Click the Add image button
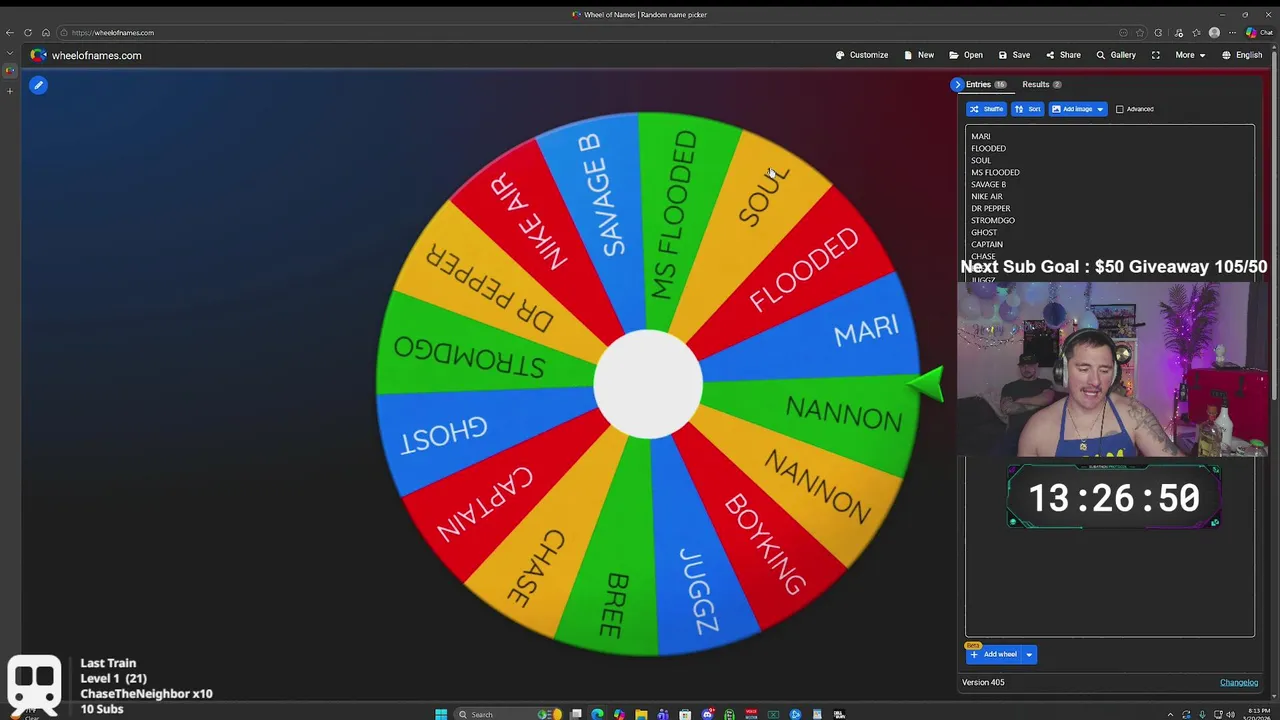The height and width of the screenshot is (720, 1280). (x=1071, y=109)
